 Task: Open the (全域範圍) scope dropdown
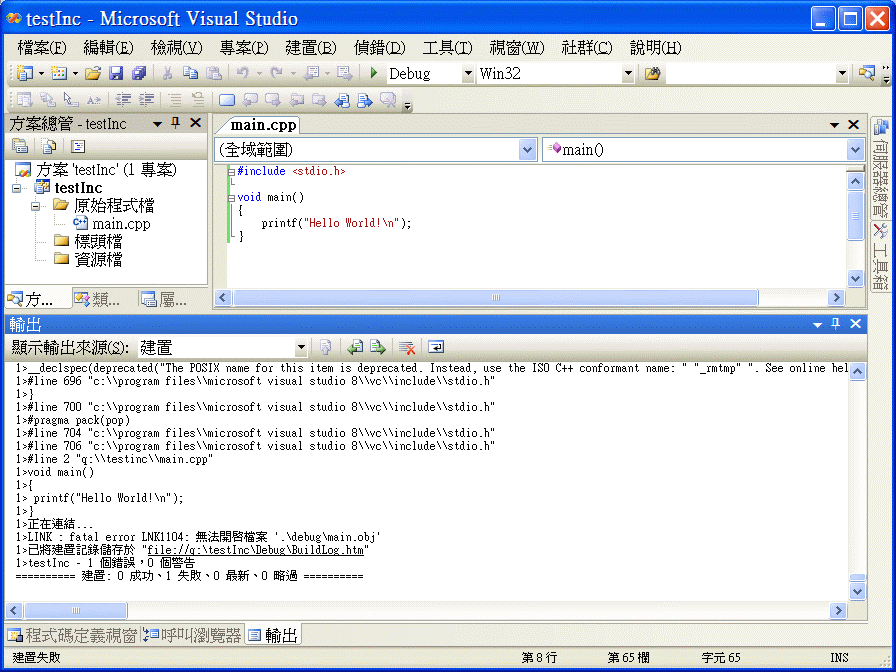[527, 150]
